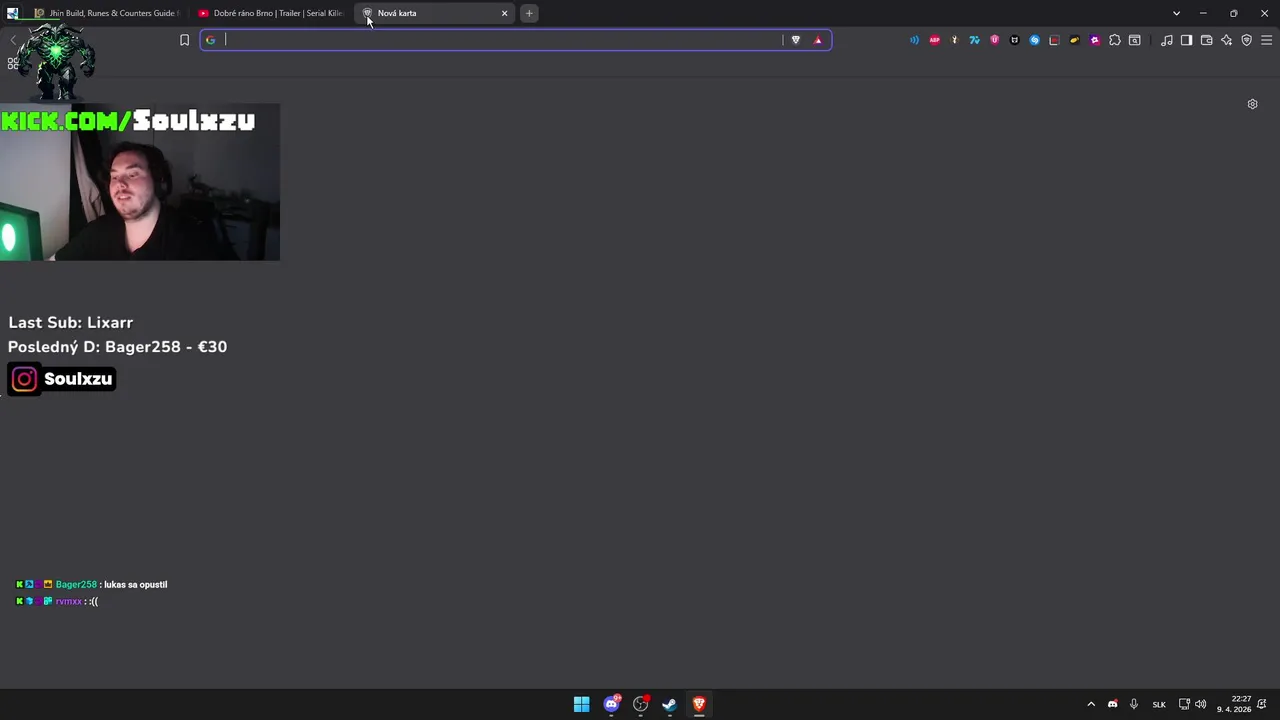Open the browser hamburger main menu
Screen dimensions: 1280x720
[1266, 40]
